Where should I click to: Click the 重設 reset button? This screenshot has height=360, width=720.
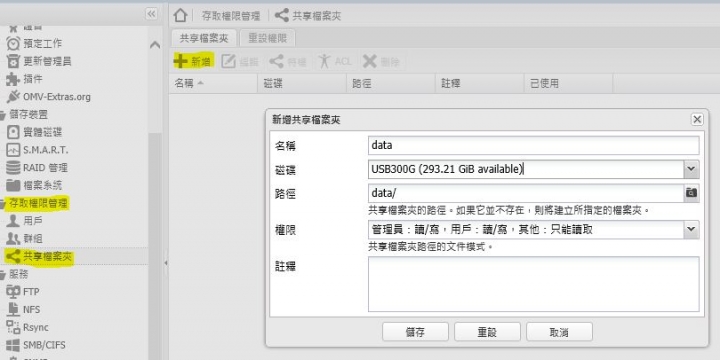487,332
